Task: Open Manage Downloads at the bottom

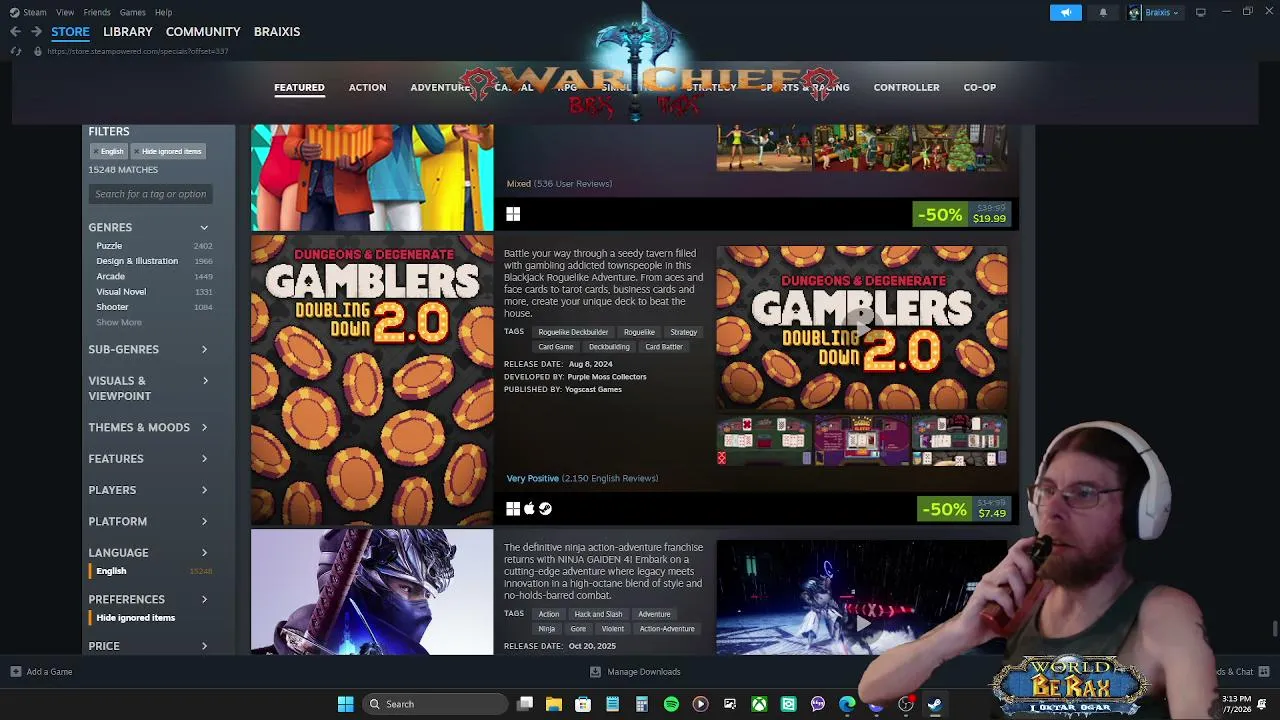Action: coord(635,672)
